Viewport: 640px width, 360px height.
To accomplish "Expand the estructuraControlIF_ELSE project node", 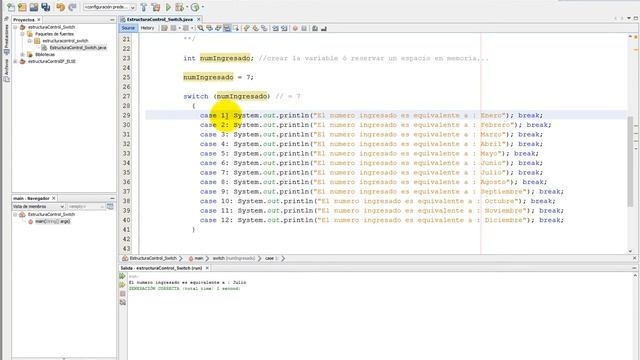I will [16, 61].
